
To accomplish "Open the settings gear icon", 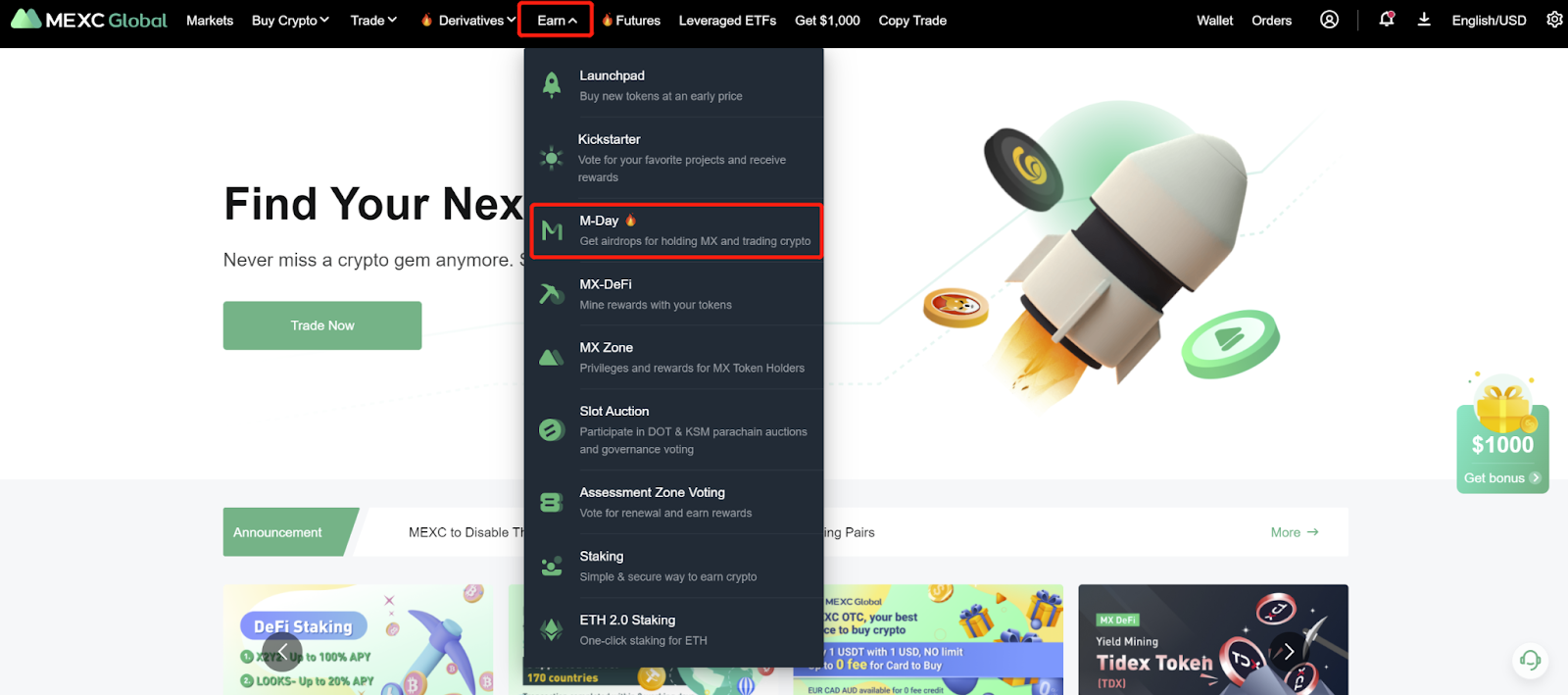I will click(1554, 20).
